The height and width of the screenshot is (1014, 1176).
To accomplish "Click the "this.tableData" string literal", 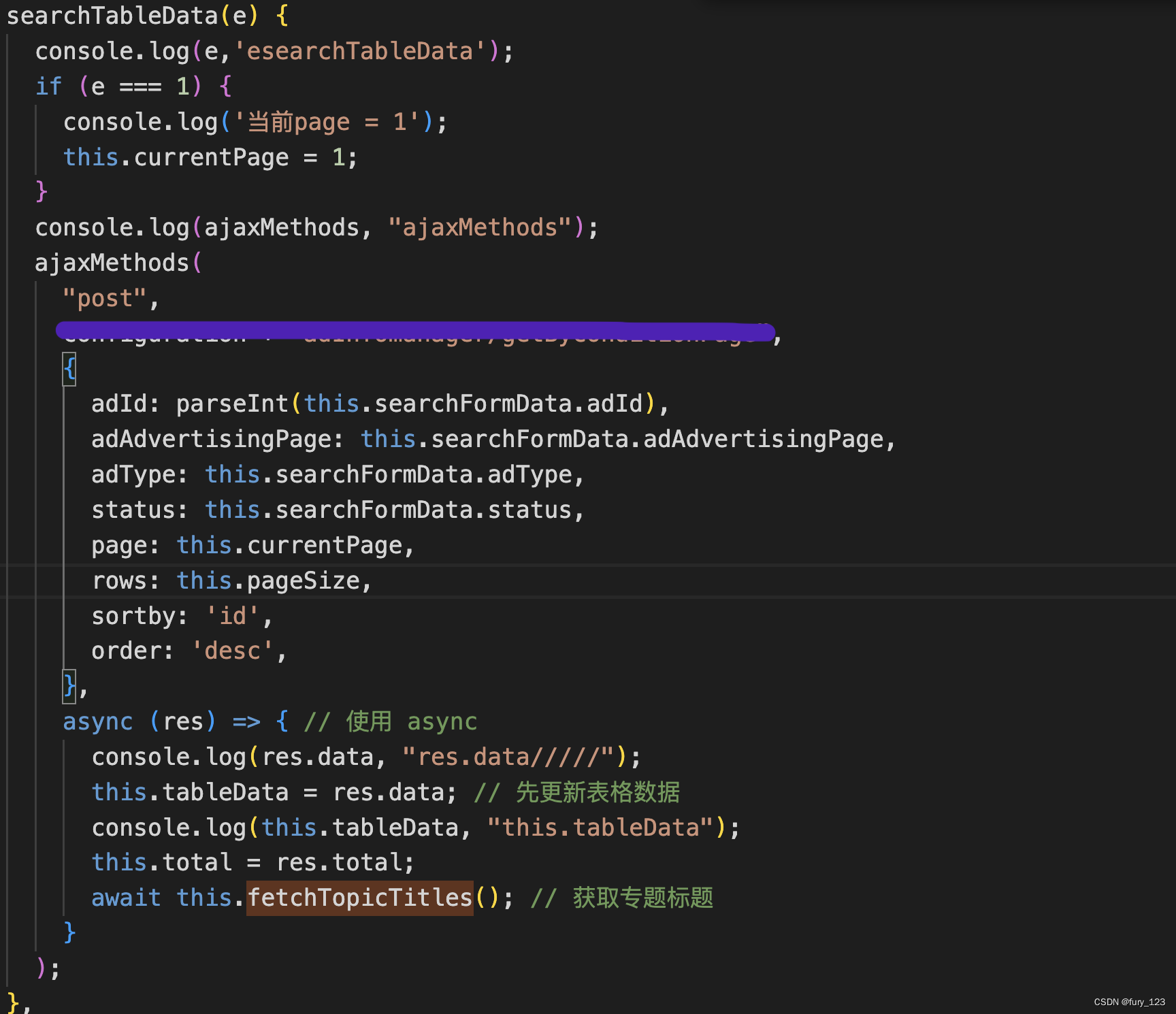I will coord(601,828).
